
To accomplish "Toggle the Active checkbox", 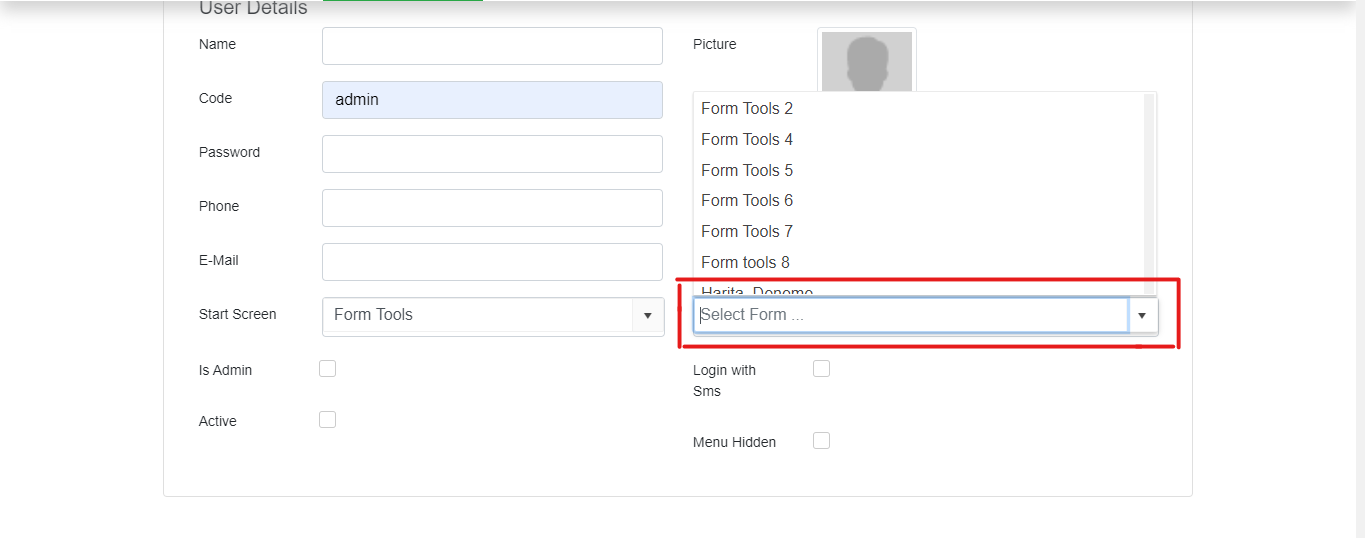I will (x=327, y=420).
